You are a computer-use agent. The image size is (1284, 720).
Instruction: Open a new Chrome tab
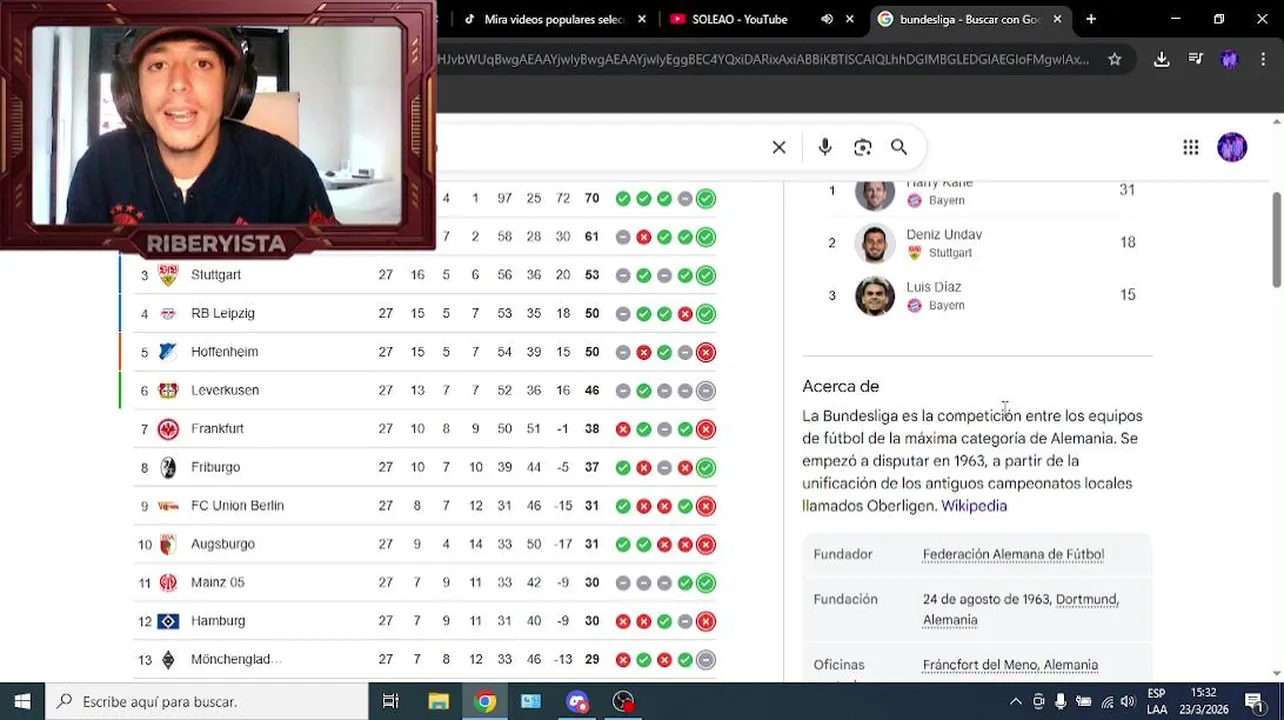pos(1091,19)
